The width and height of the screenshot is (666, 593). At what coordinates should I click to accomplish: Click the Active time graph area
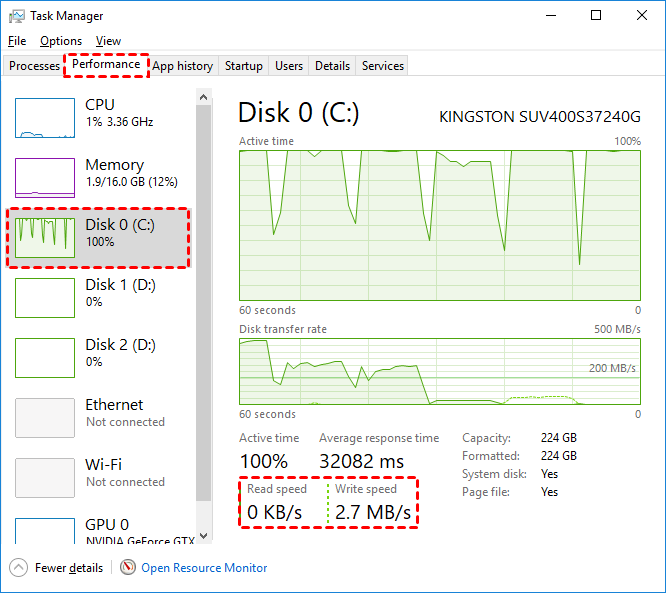(440, 224)
